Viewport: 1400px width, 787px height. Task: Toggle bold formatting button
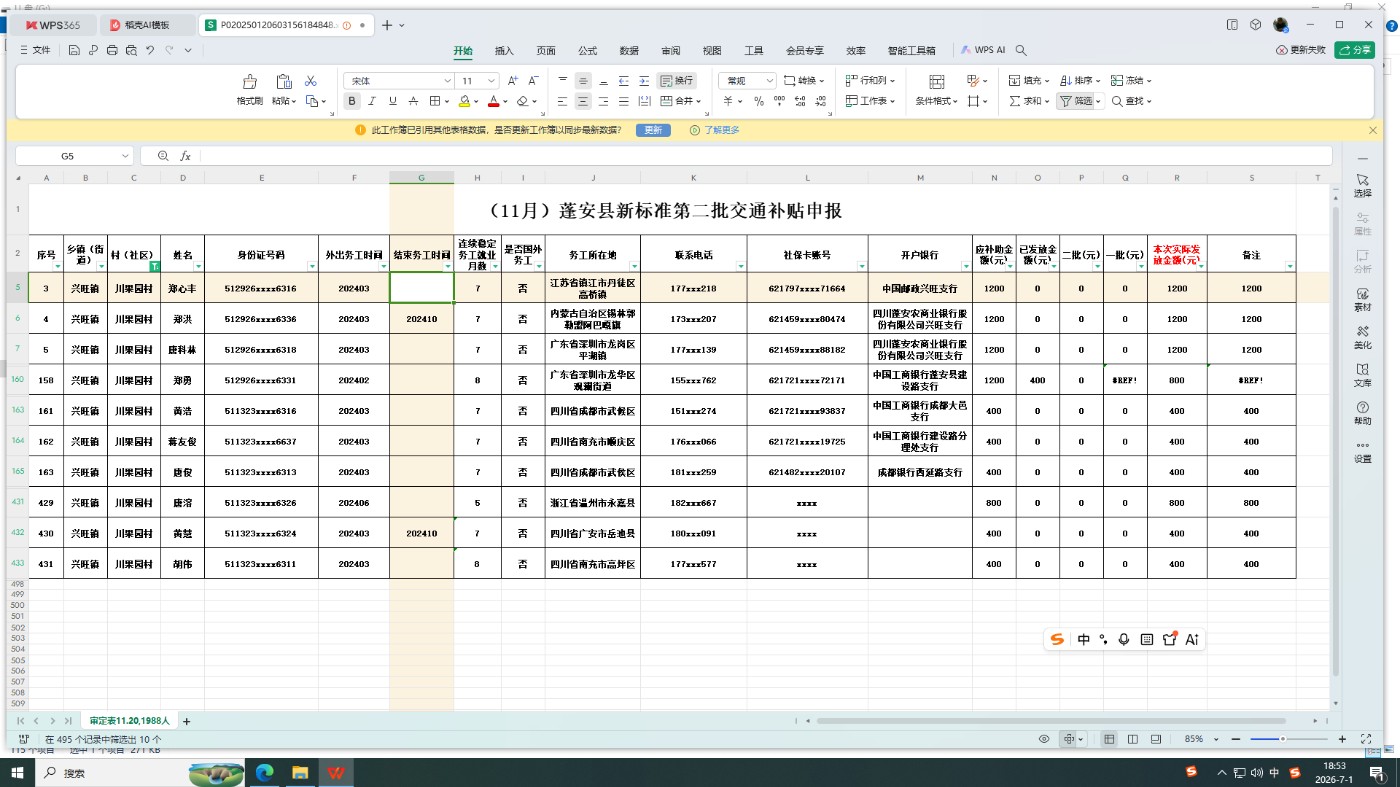tap(352, 101)
